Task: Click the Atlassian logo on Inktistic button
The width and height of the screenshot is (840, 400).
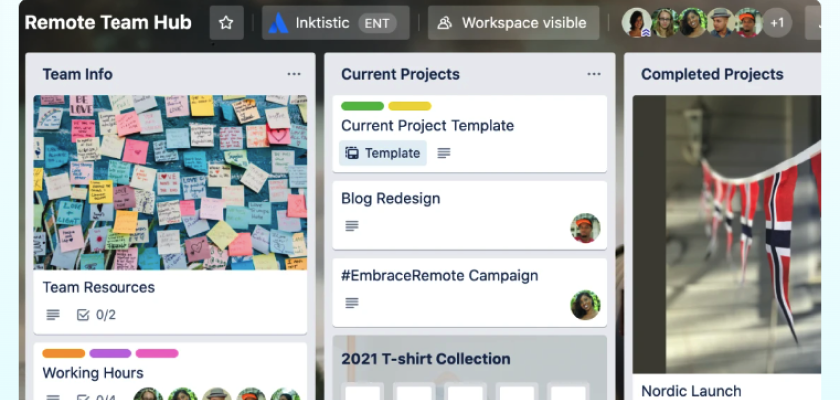Action: click(x=277, y=23)
